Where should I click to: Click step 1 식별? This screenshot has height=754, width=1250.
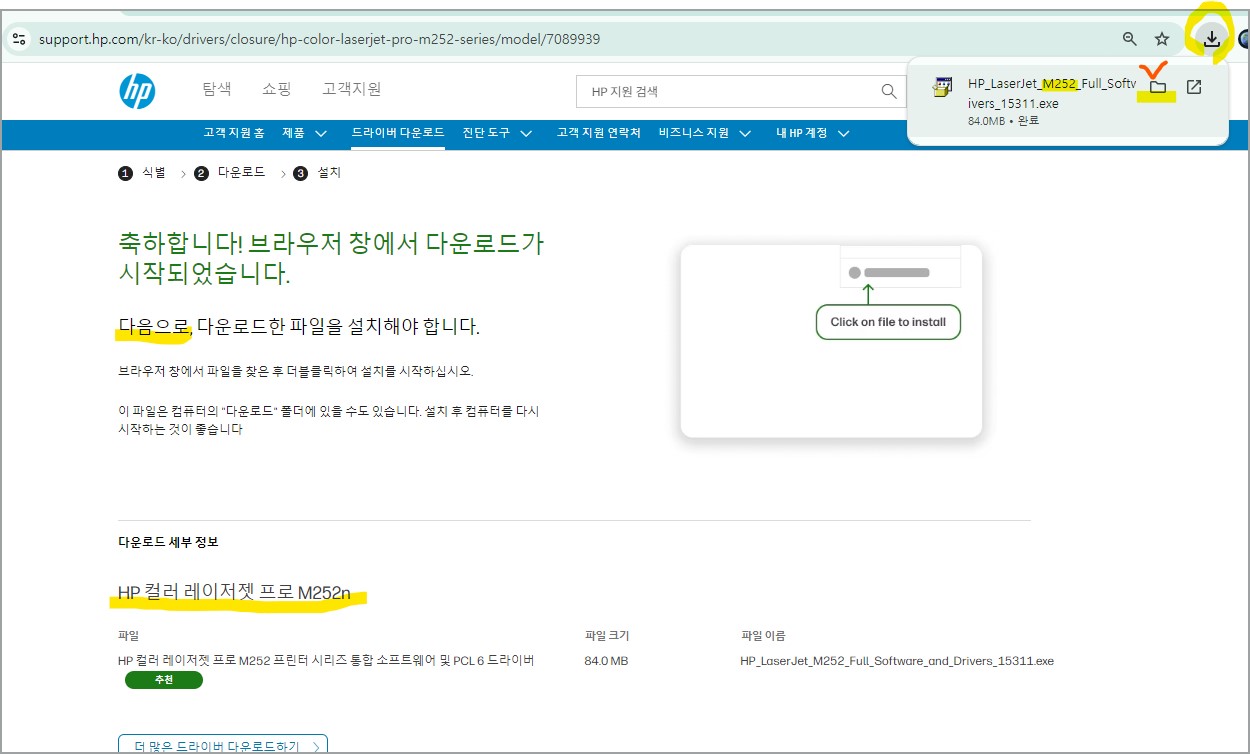pyautogui.click(x=143, y=173)
